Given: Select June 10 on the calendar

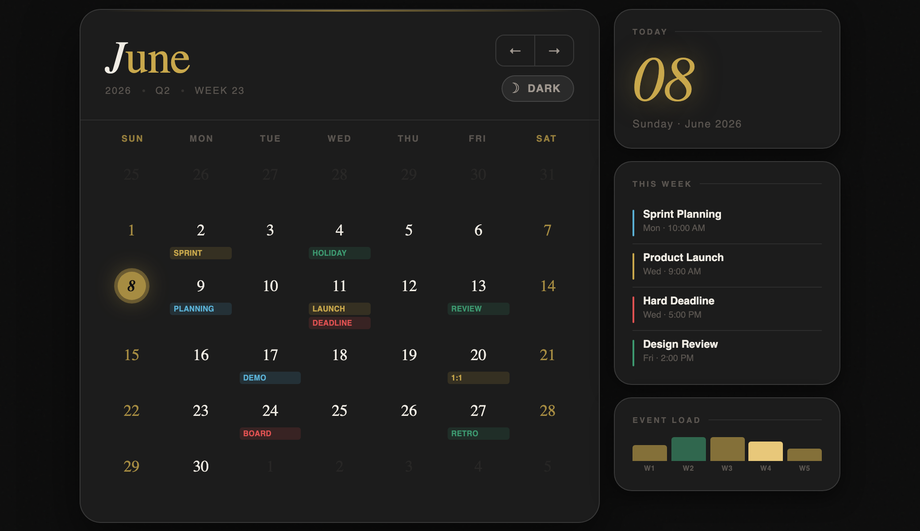Looking at the screenshot, I should [270, 286].
